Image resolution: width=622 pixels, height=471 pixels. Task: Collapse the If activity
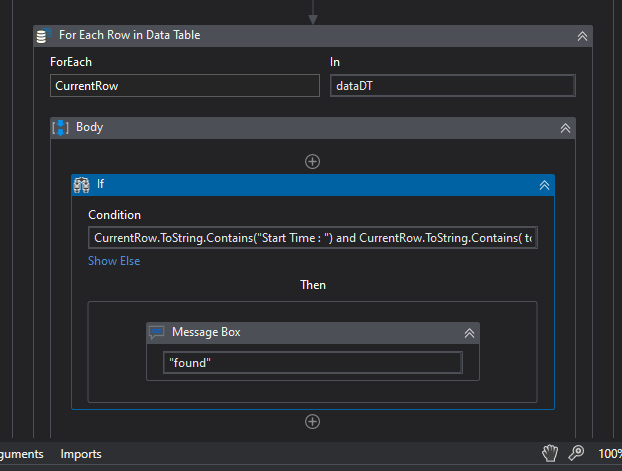coord(545,185)
